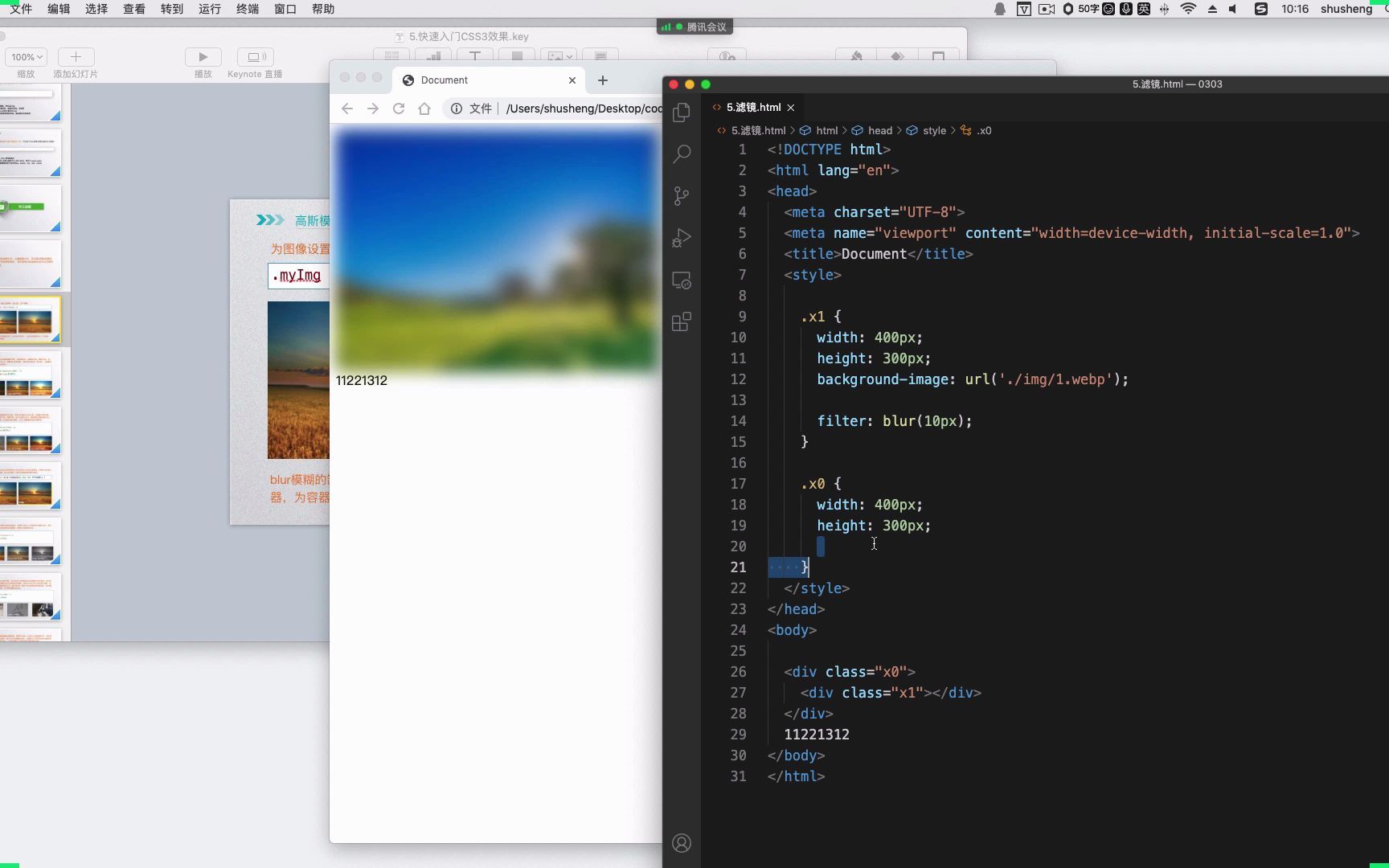Open the 转到 menu
1389x868 pixels.
pos(172,9)
